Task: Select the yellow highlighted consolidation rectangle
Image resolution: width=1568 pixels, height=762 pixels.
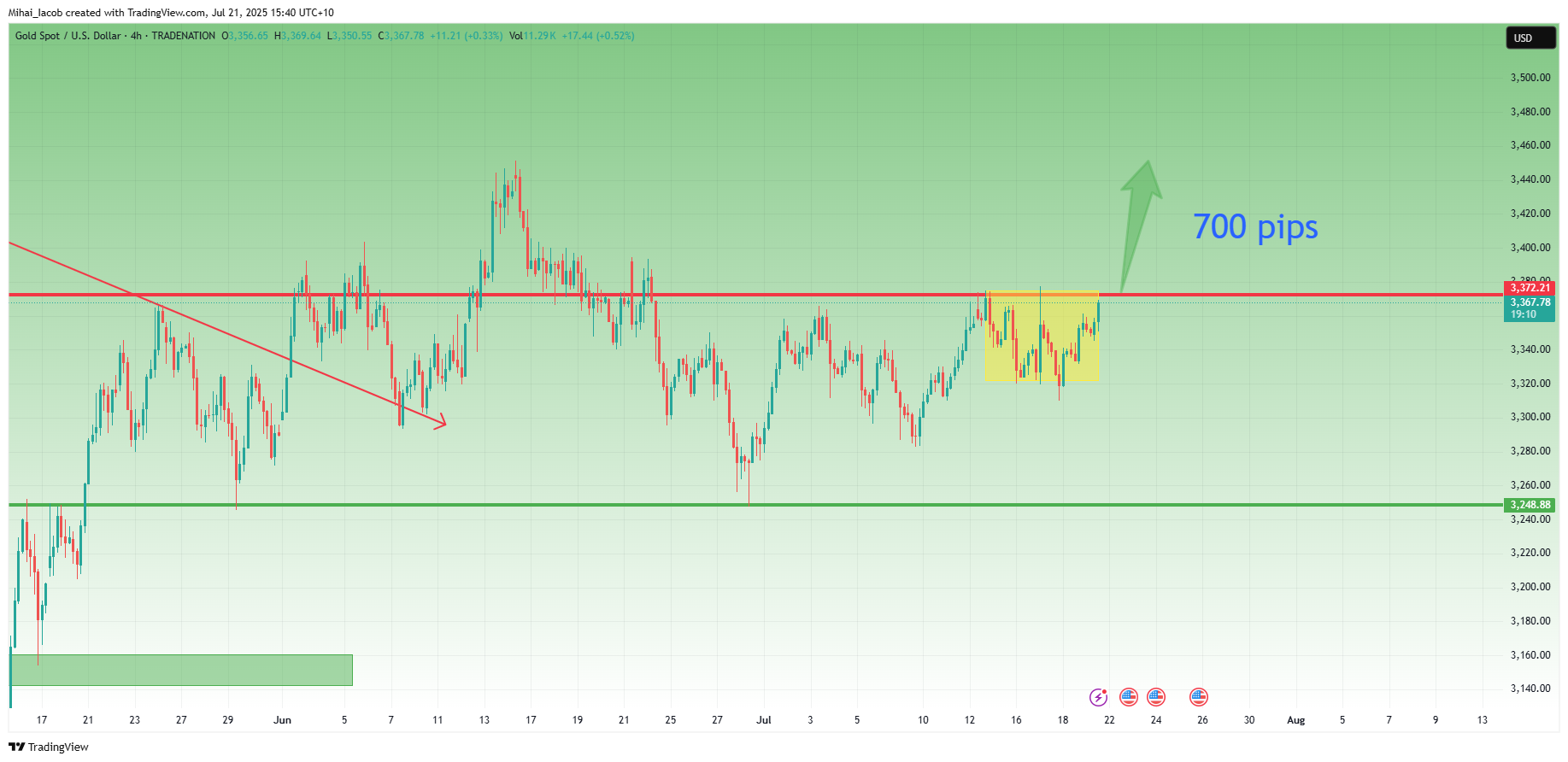Action: click(x=1042, y=336)
